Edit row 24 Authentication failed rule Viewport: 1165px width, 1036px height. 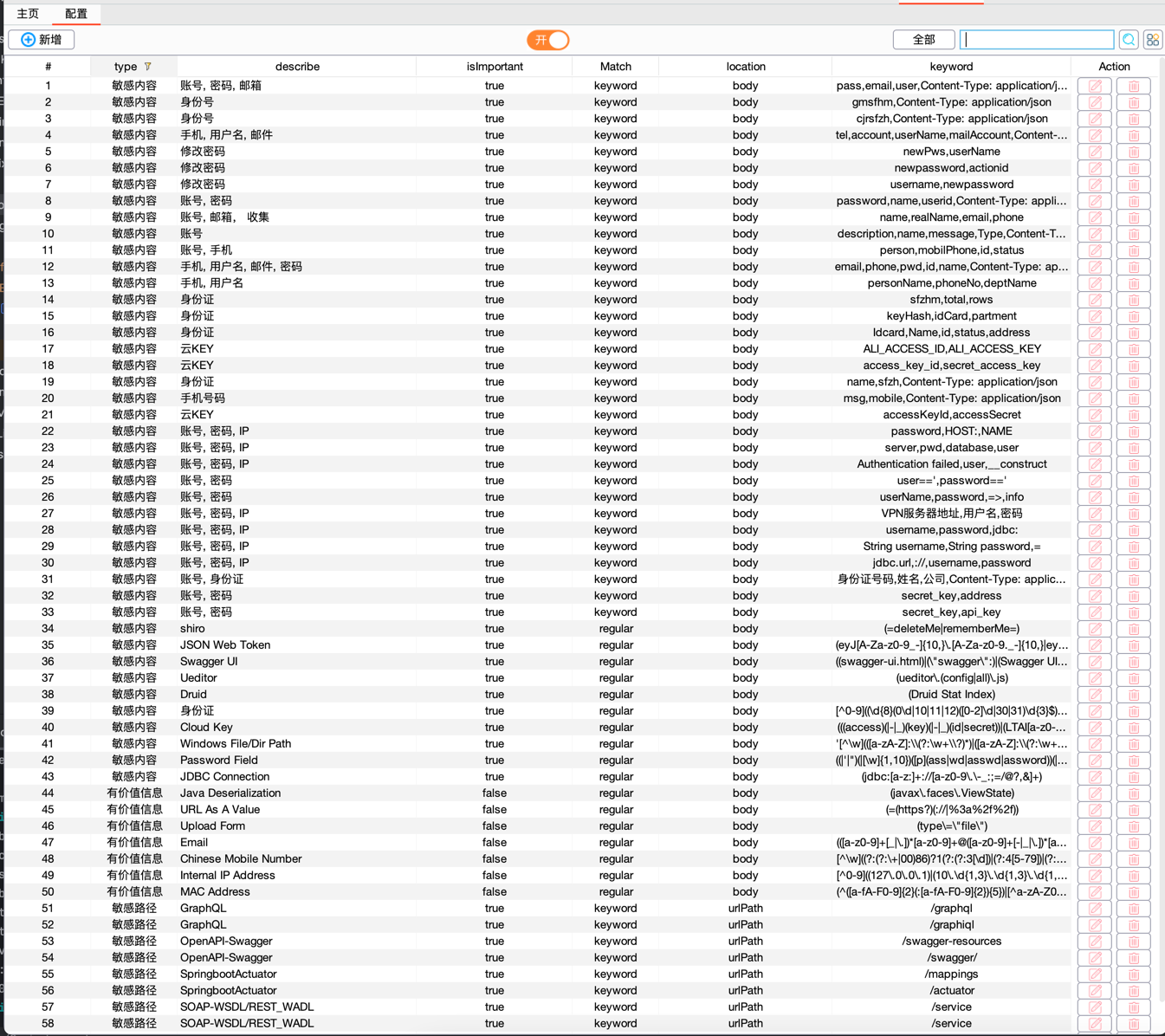tap(1095, 464)
